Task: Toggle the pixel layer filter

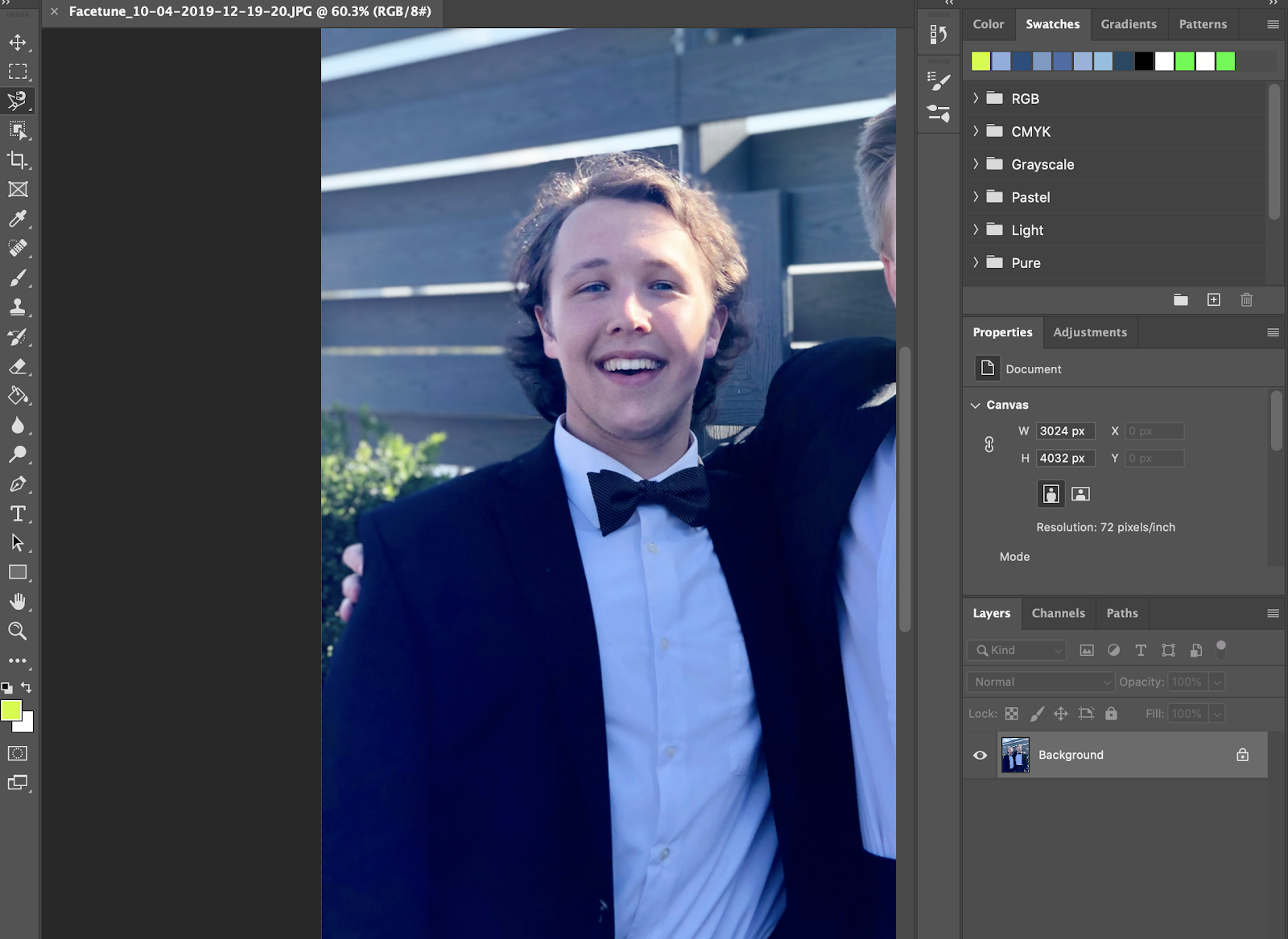Action: (x=1087, y=650)
